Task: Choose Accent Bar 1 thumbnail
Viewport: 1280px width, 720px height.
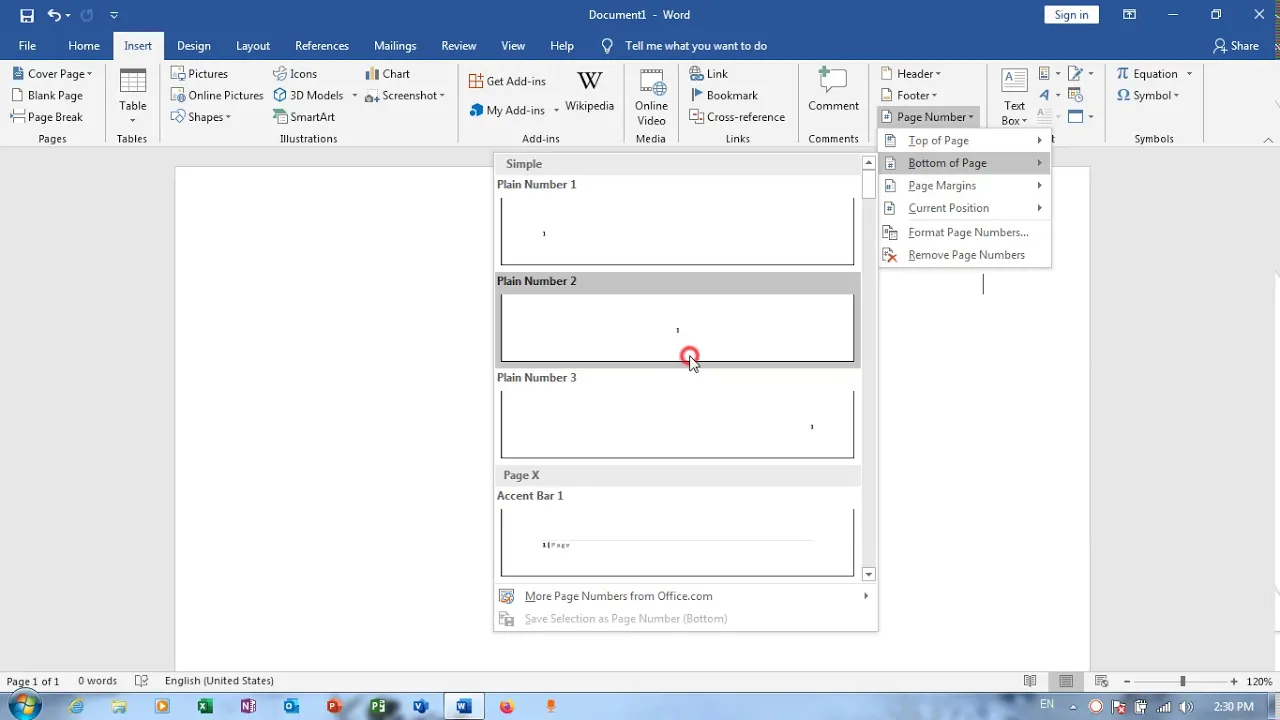Action: pyautogui.click(x=677, y=542)
